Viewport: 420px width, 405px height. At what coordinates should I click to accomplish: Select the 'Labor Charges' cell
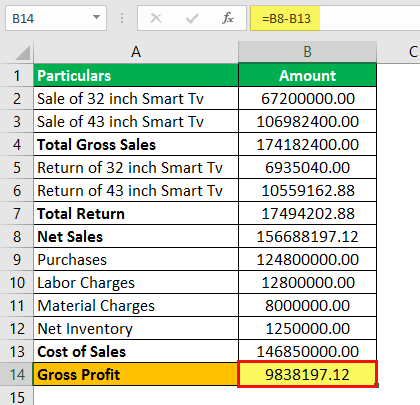[136, 282]
